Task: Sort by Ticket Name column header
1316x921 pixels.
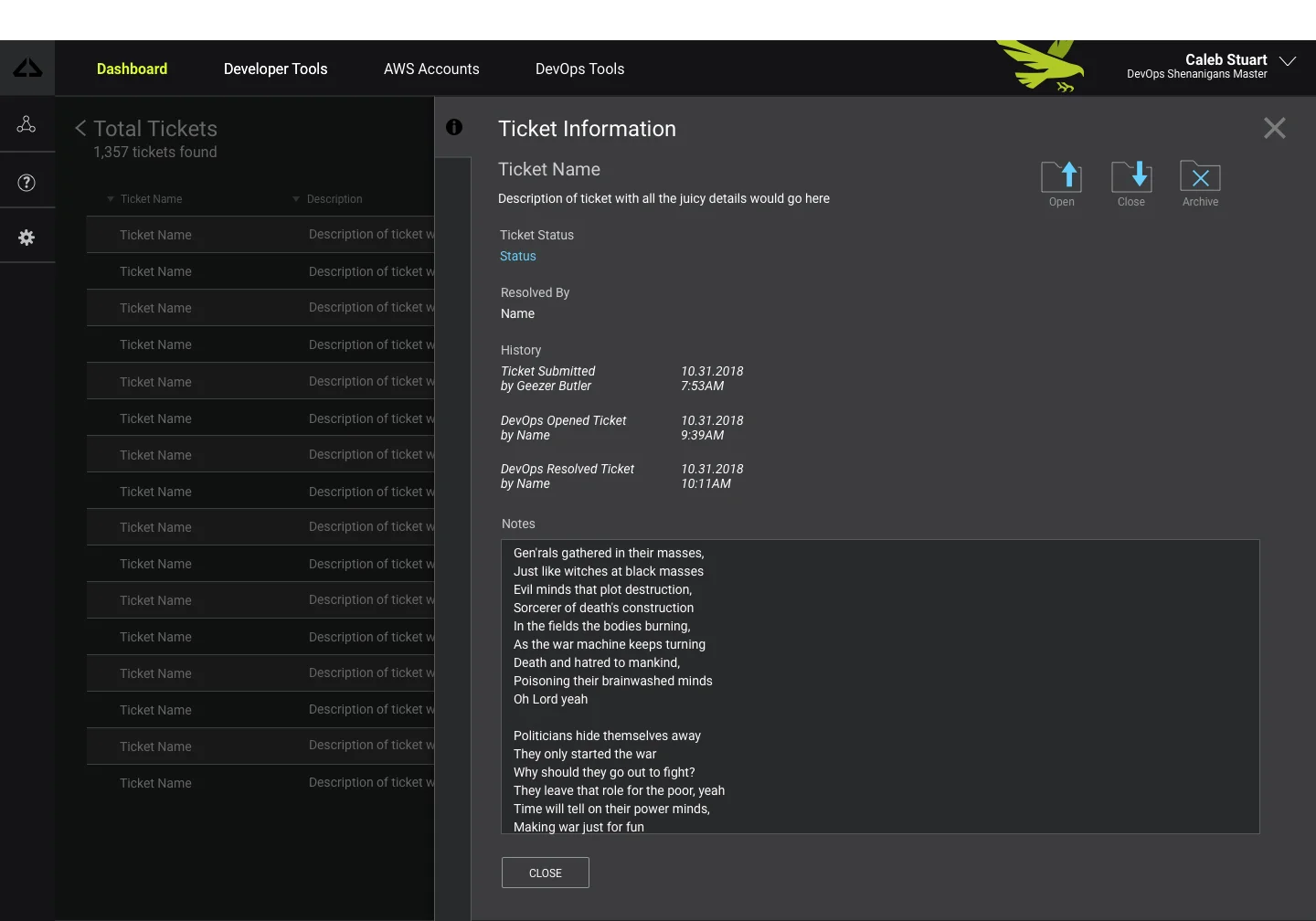Action: 145,199
